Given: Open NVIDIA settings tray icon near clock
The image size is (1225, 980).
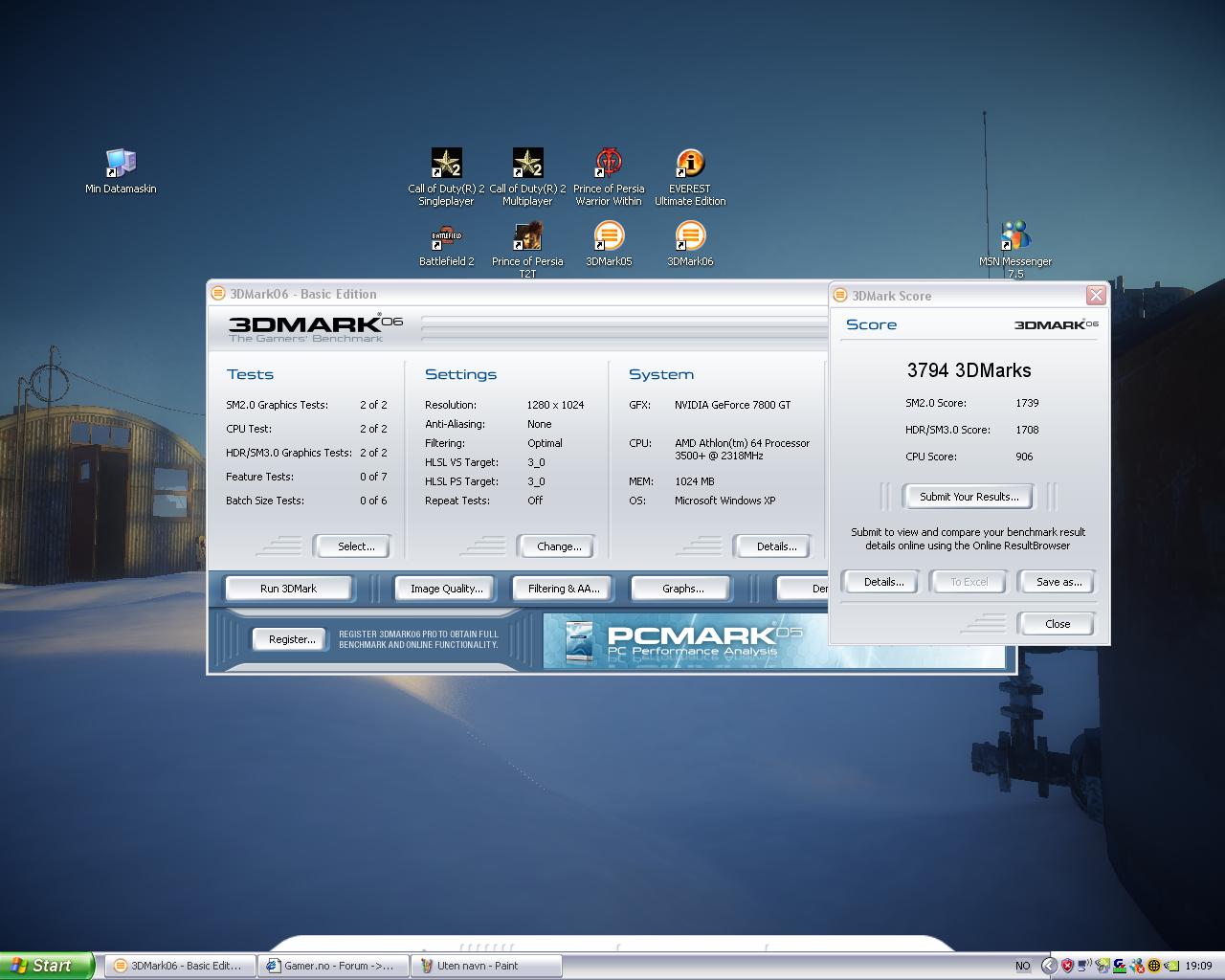Looking at the screenshot, I should click(1171, 966).
